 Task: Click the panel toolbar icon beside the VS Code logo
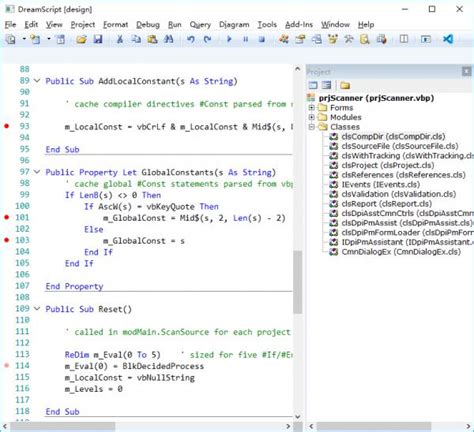pos(426,39)
